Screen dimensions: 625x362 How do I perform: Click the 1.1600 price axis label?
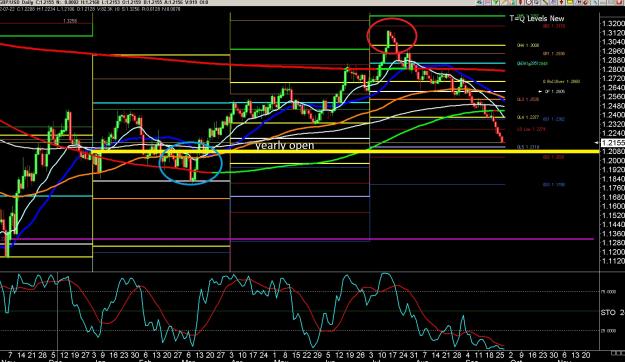(613, 206)
